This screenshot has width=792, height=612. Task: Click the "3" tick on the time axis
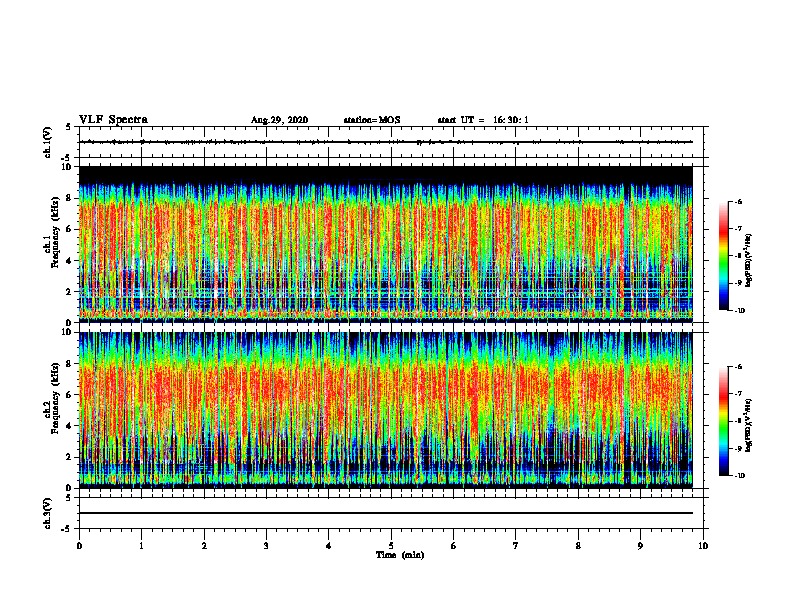point(266,546)
